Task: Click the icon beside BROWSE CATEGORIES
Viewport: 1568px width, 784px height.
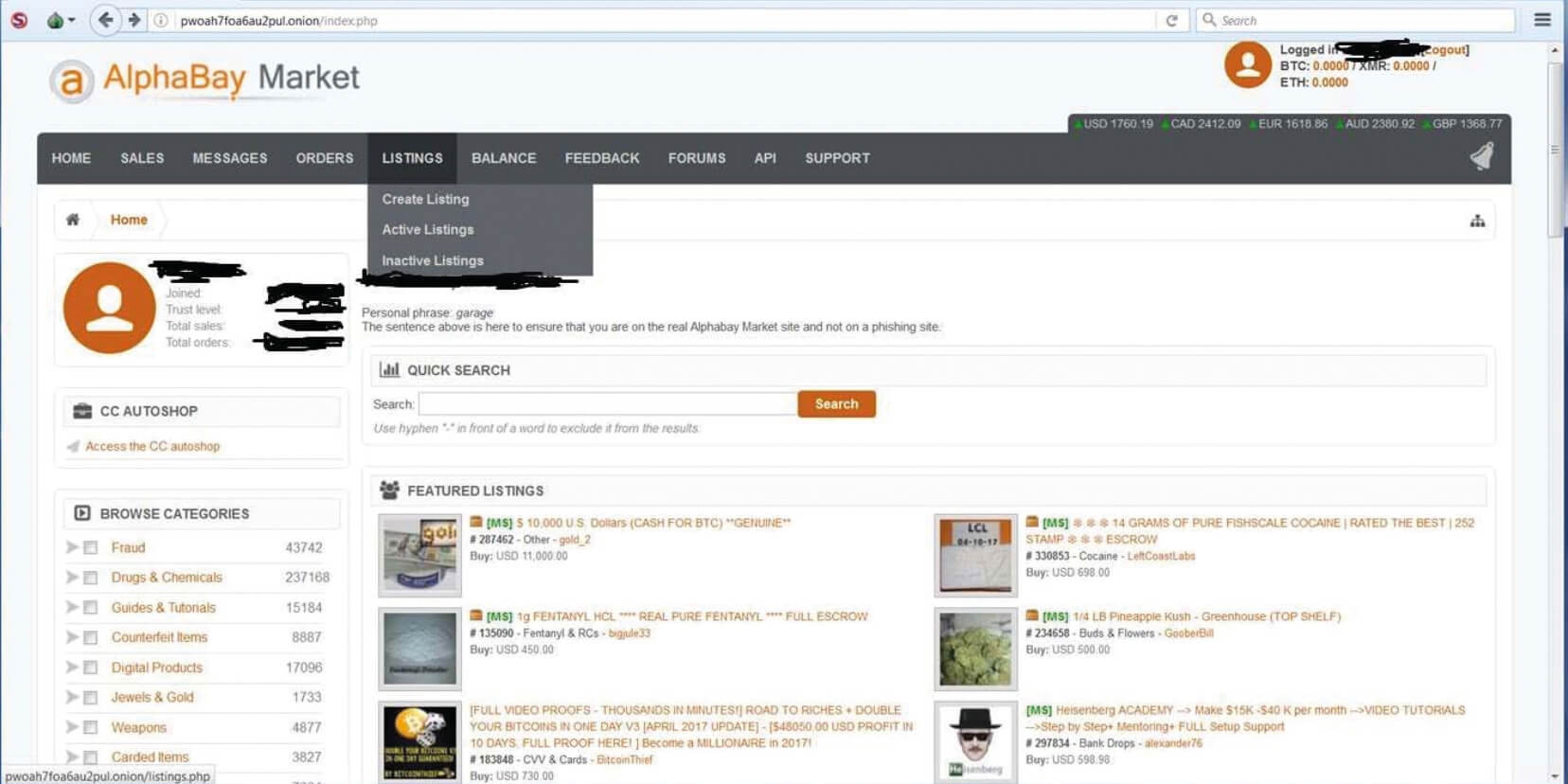Action: (82, 513)
